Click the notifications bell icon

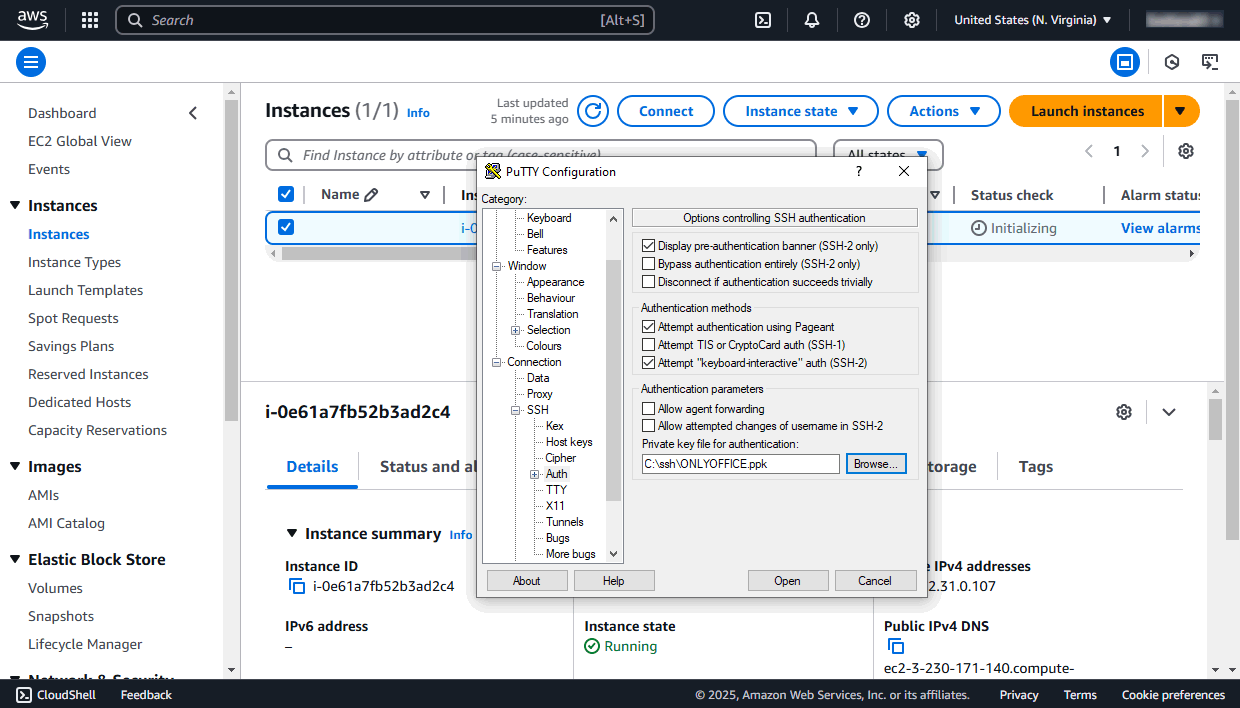coord(811,19)
